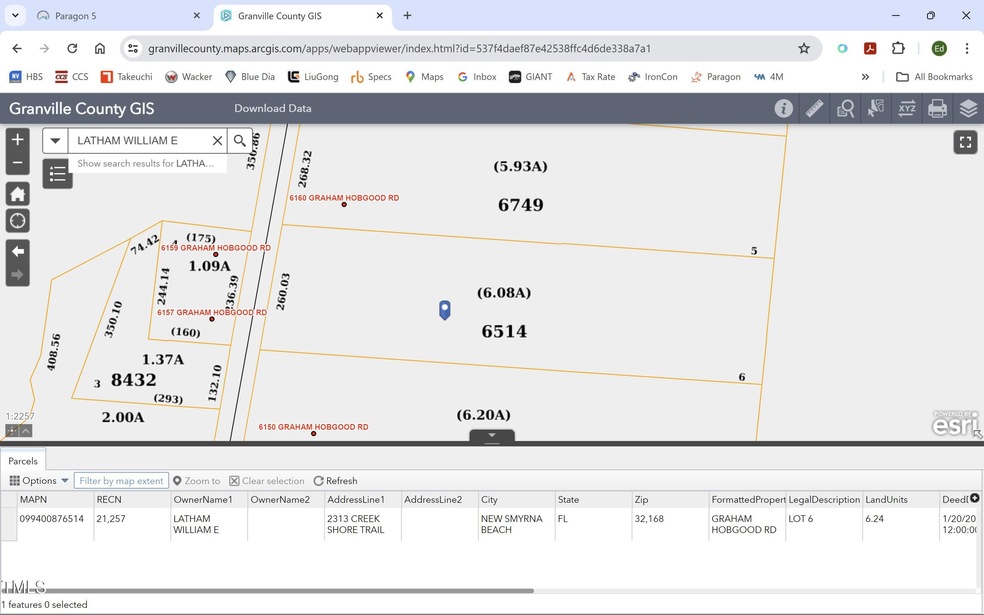This screenshot has height=615, width=984.
Task: Click the Download Data link
Action: tap(272, 108)
